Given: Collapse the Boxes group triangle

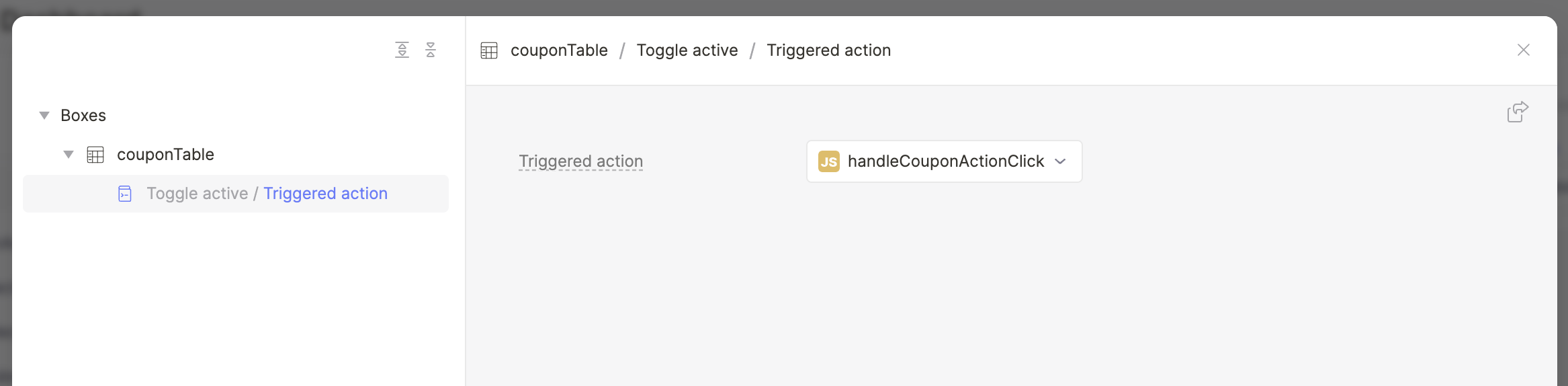Looking at the screenshot, I should (x=44, y=116).
